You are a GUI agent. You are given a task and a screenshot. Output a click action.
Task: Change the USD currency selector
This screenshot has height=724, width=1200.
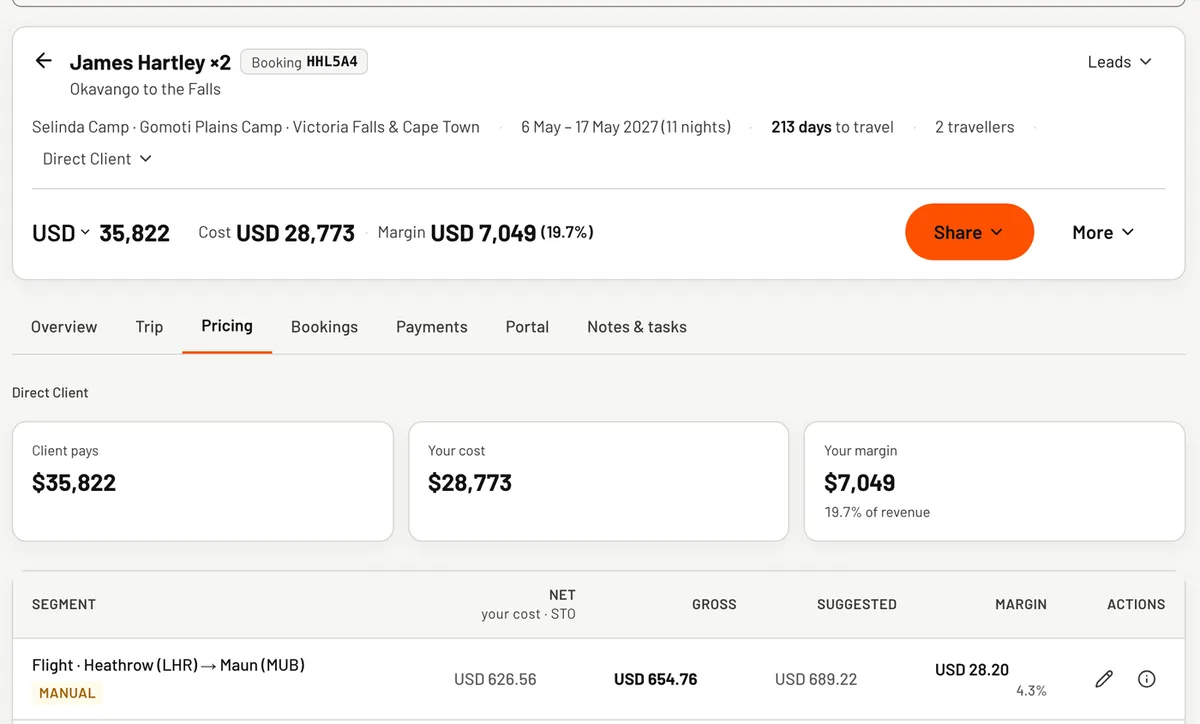click(61, 233)
